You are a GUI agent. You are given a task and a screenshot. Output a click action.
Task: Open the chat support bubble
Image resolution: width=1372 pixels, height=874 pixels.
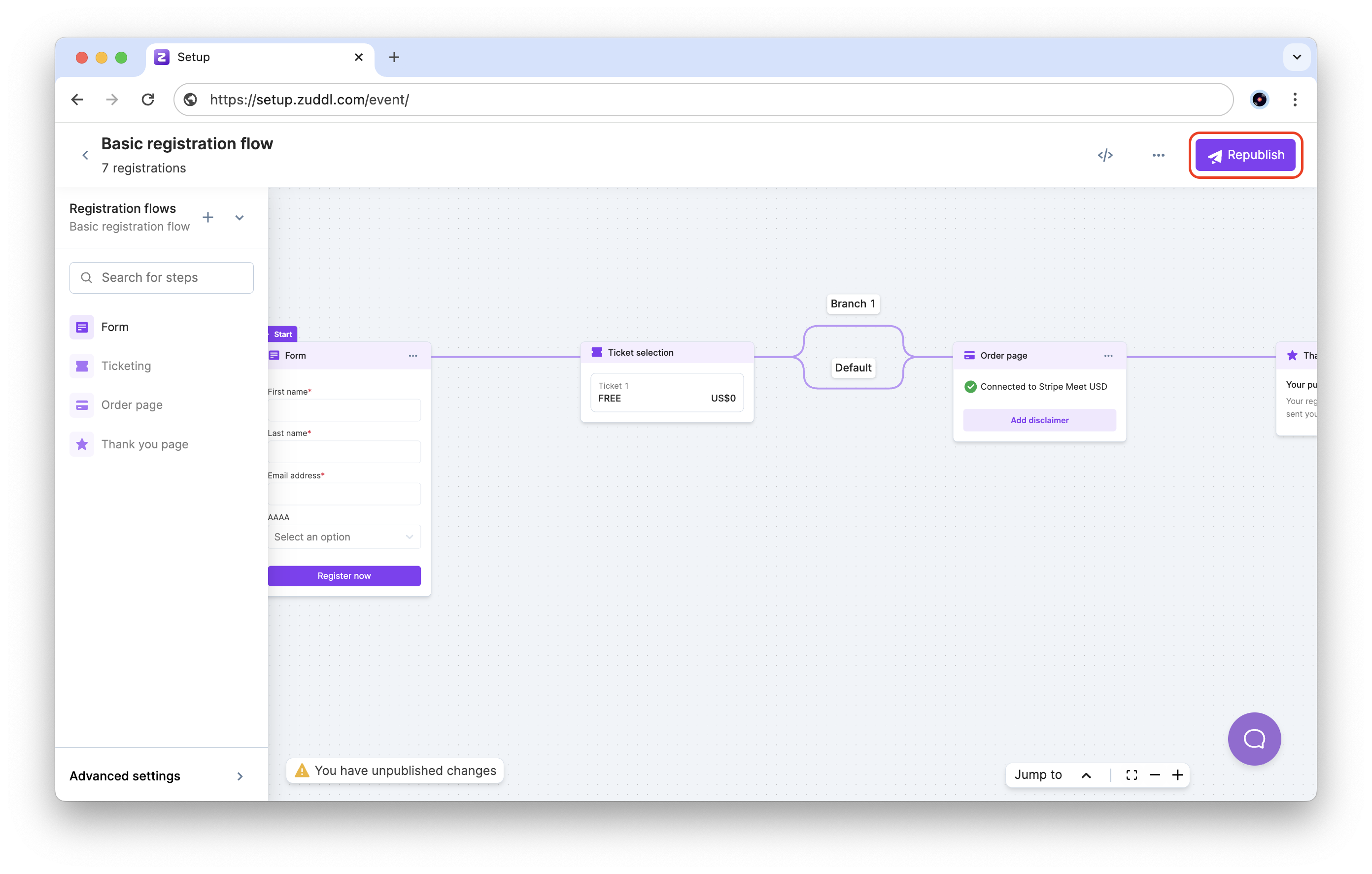1254,739
